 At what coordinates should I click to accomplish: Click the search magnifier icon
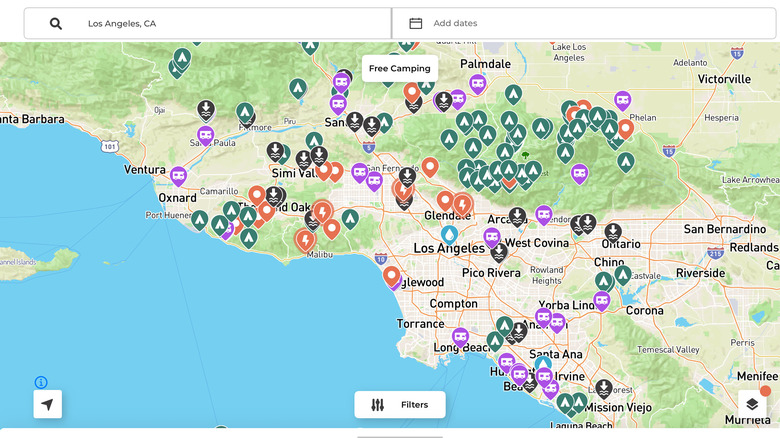[56, 23]
